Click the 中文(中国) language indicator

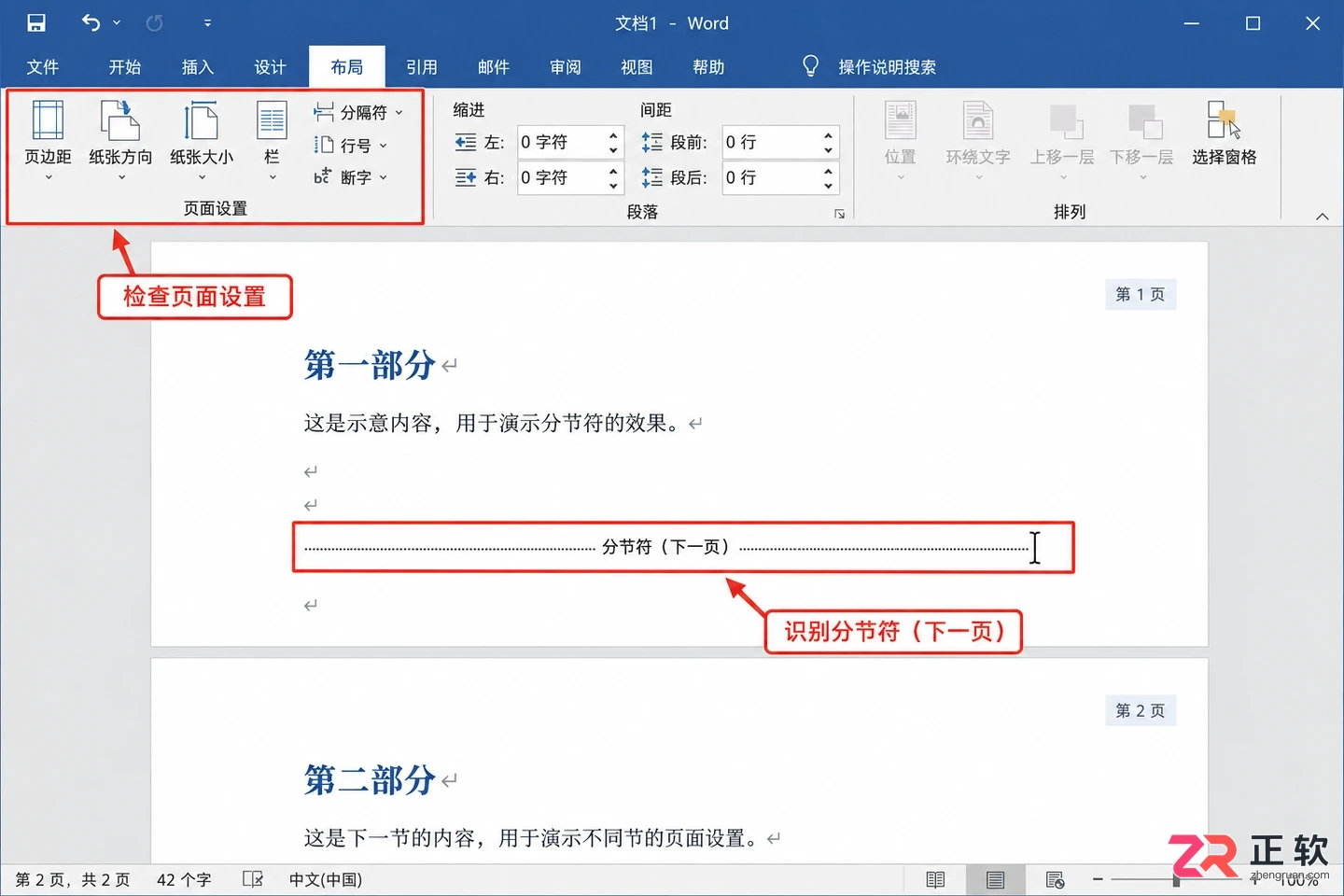tap(326, 879)
